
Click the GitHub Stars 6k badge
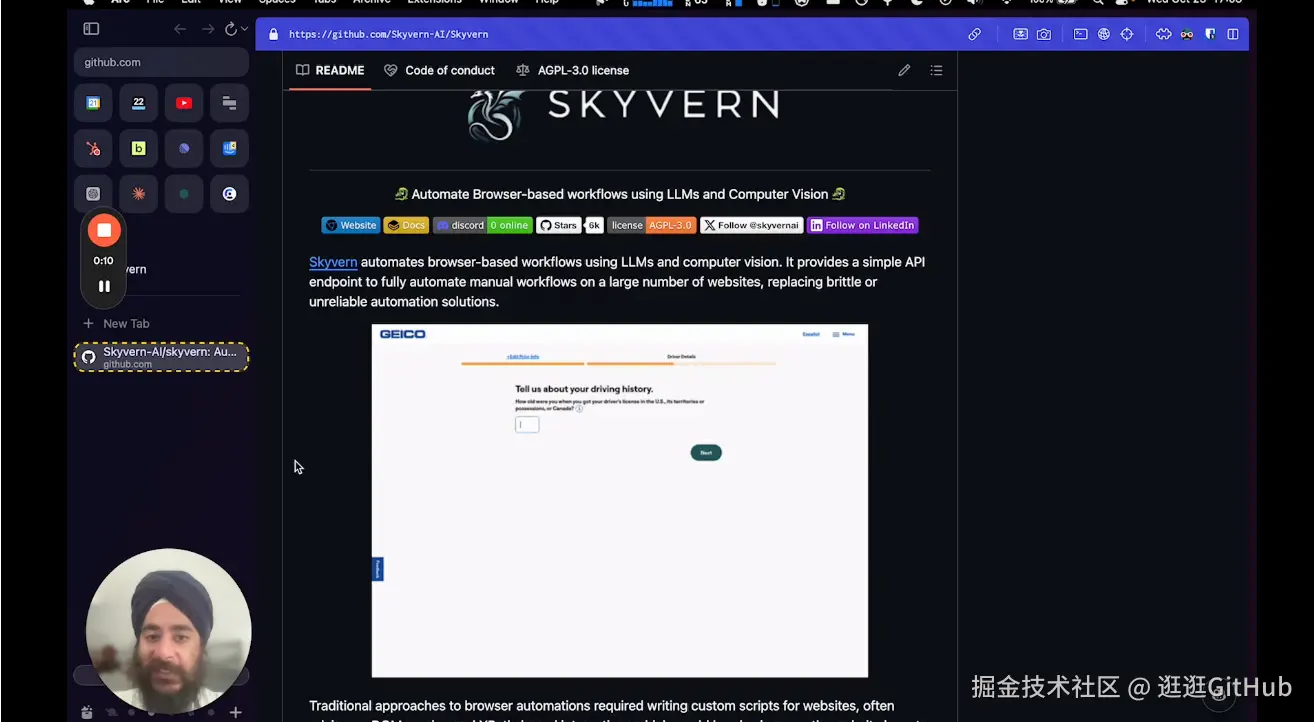[x=570, y=225]
